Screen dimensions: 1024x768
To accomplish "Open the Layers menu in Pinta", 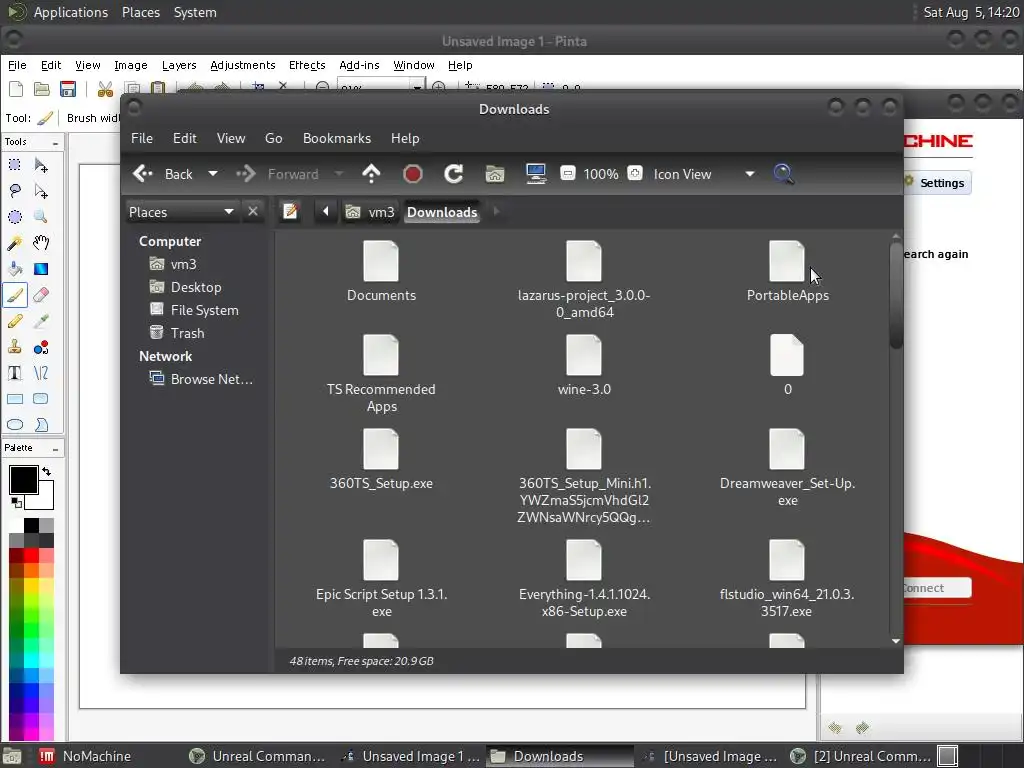I will tap(179, 65).
